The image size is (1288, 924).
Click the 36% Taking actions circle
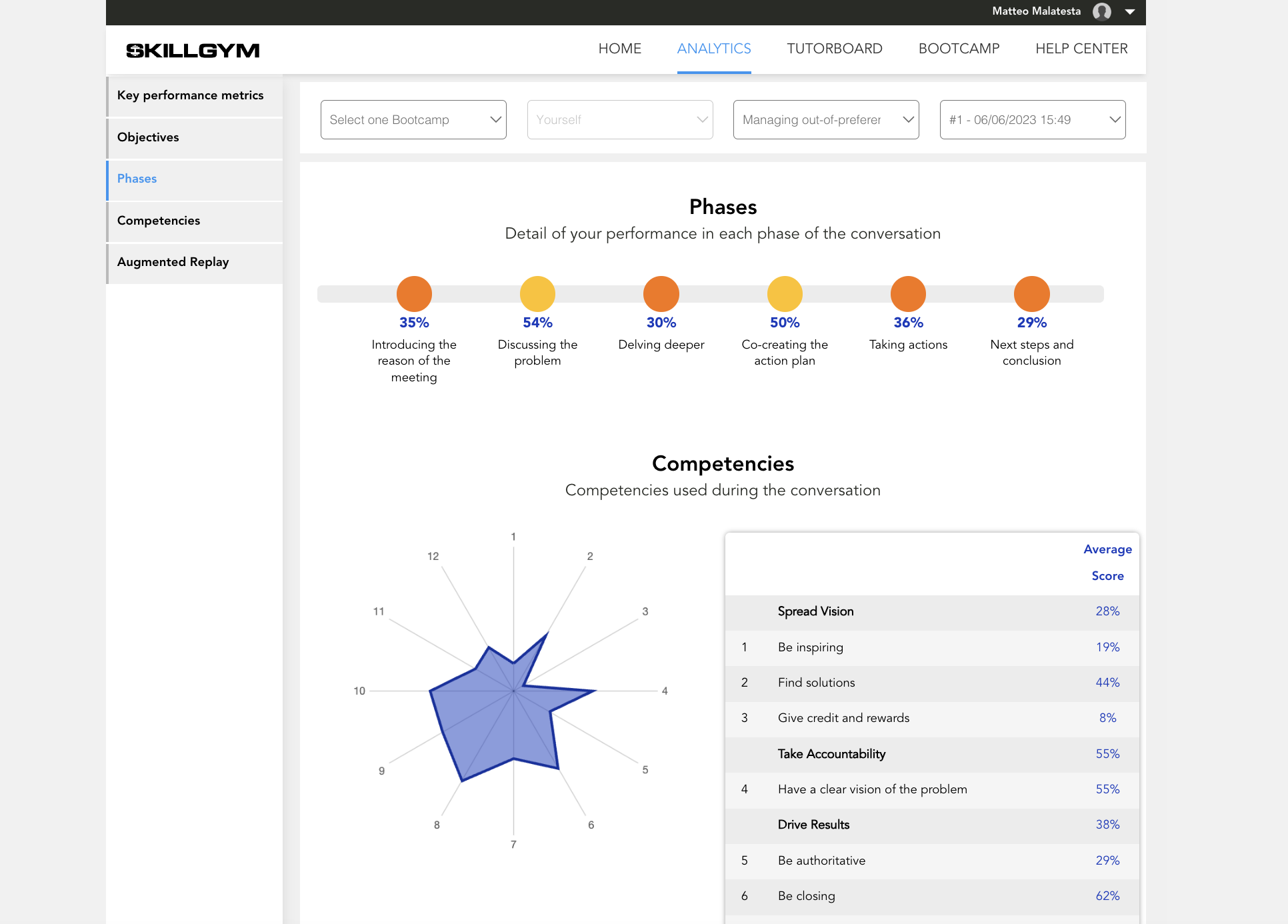tap(908, 294)
